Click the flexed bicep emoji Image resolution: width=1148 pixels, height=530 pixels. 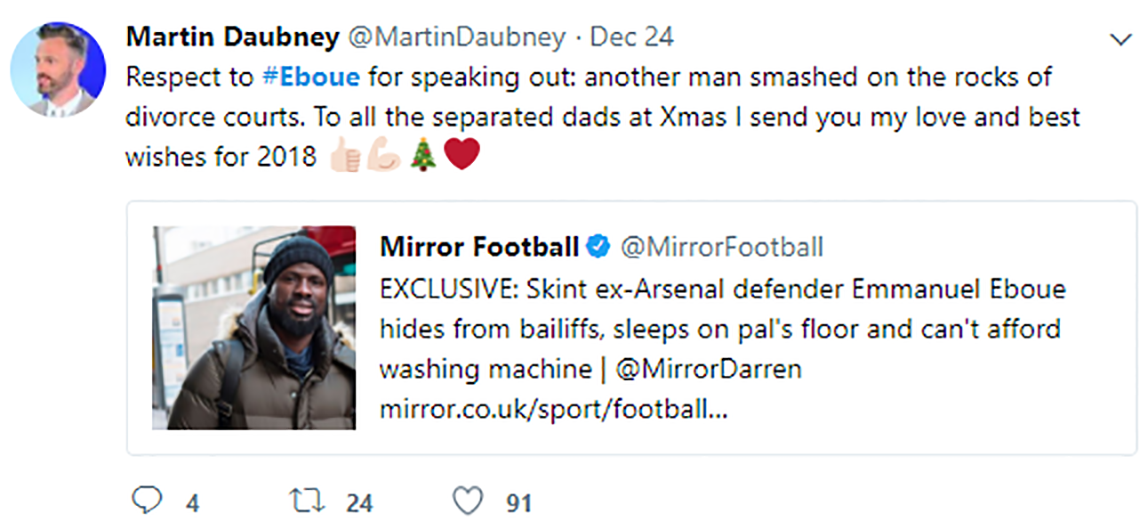coord(383,157)
